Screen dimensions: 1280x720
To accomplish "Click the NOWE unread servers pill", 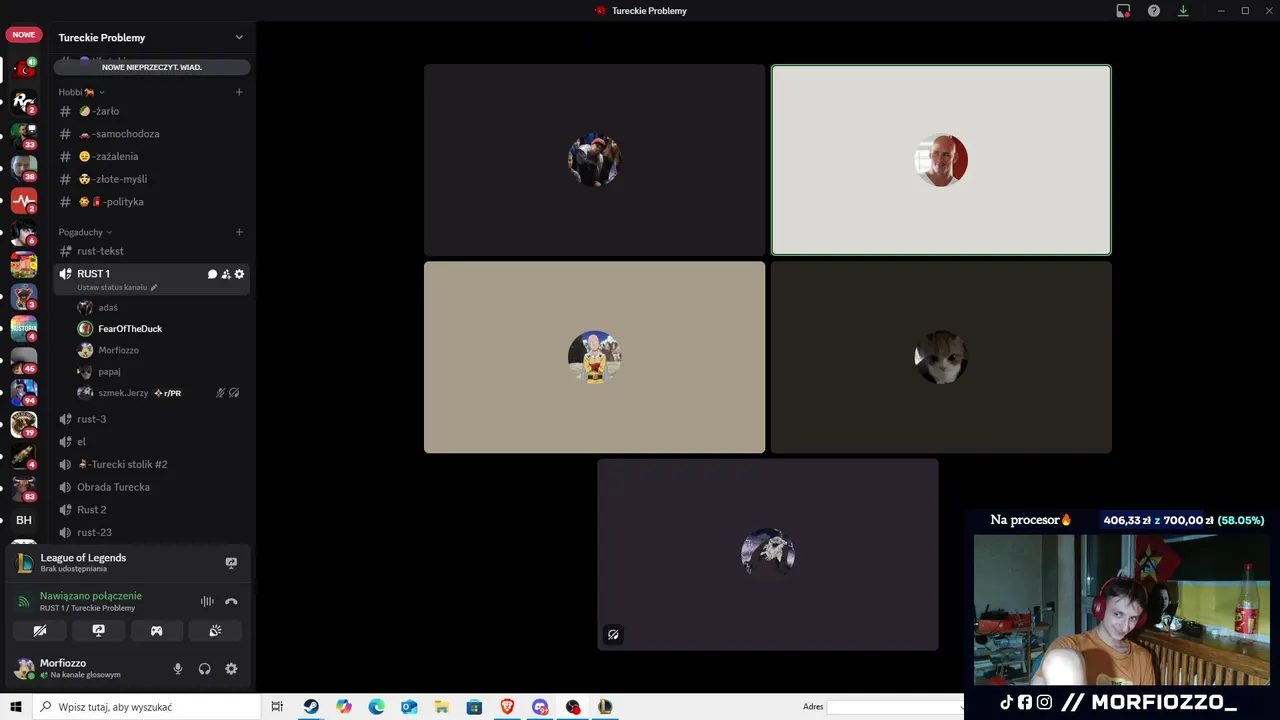I will pos(24,34).
